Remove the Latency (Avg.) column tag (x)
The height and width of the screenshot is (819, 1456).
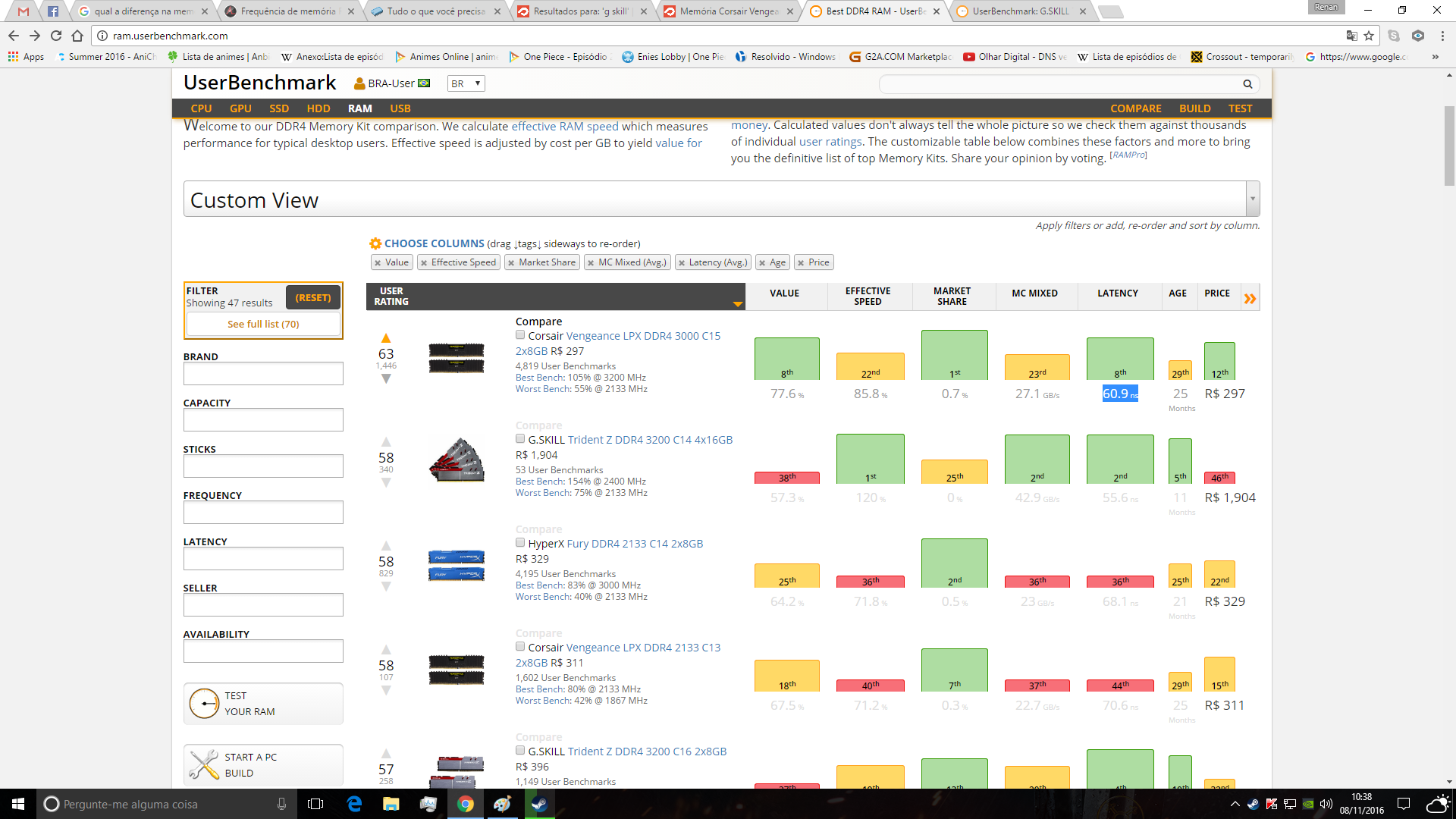682,262
